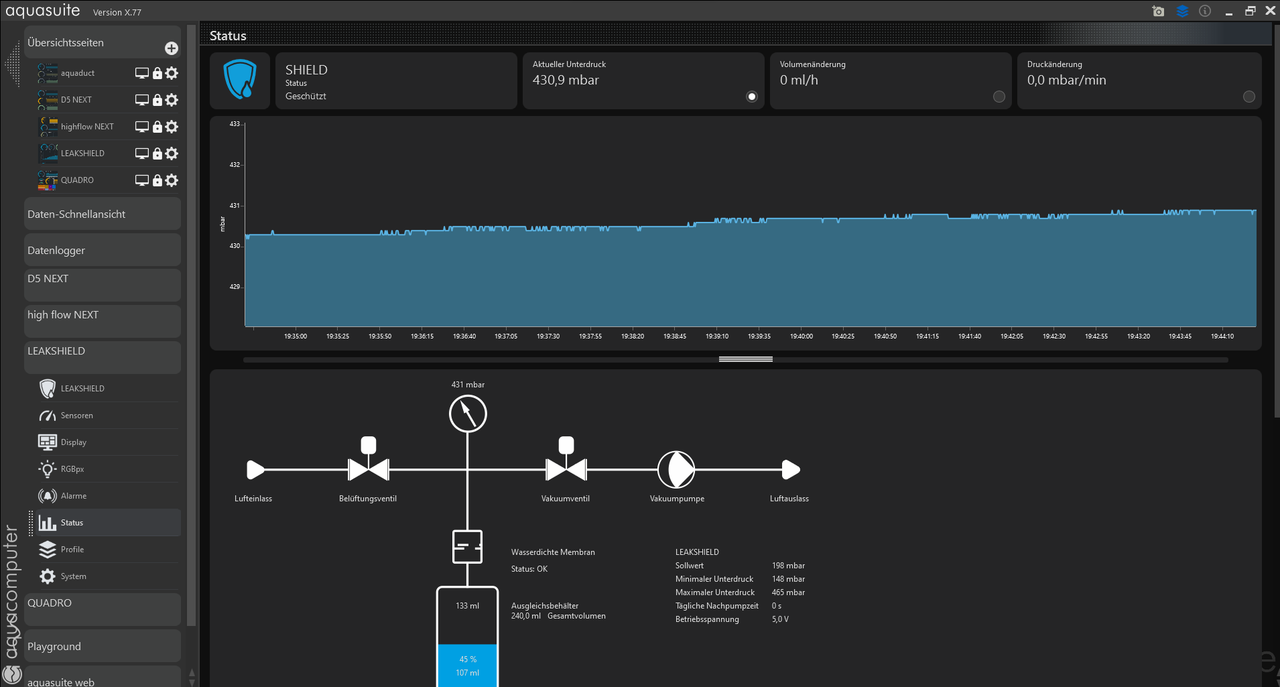Toggle the lock on highflow NEXT page
Screen dimensions: 1280x687
[x=157, y=127]
